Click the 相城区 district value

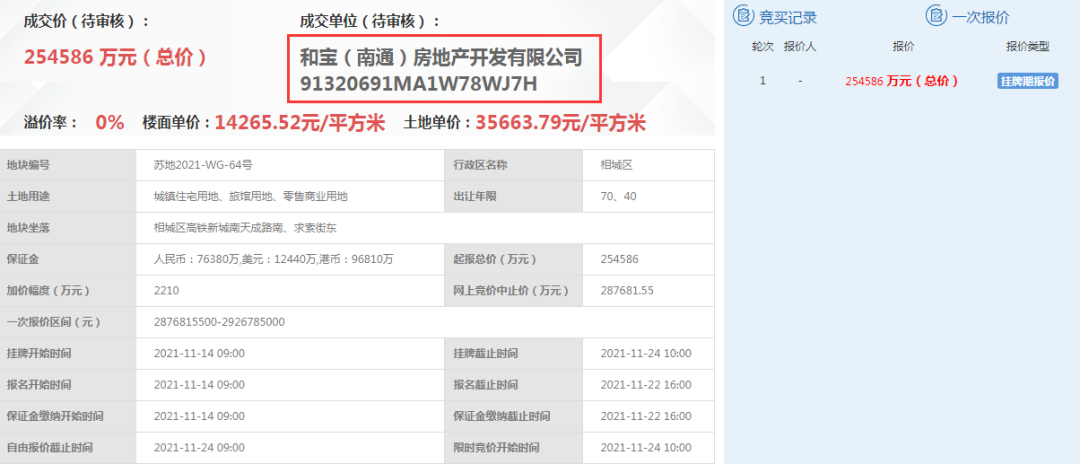point(616,165)
